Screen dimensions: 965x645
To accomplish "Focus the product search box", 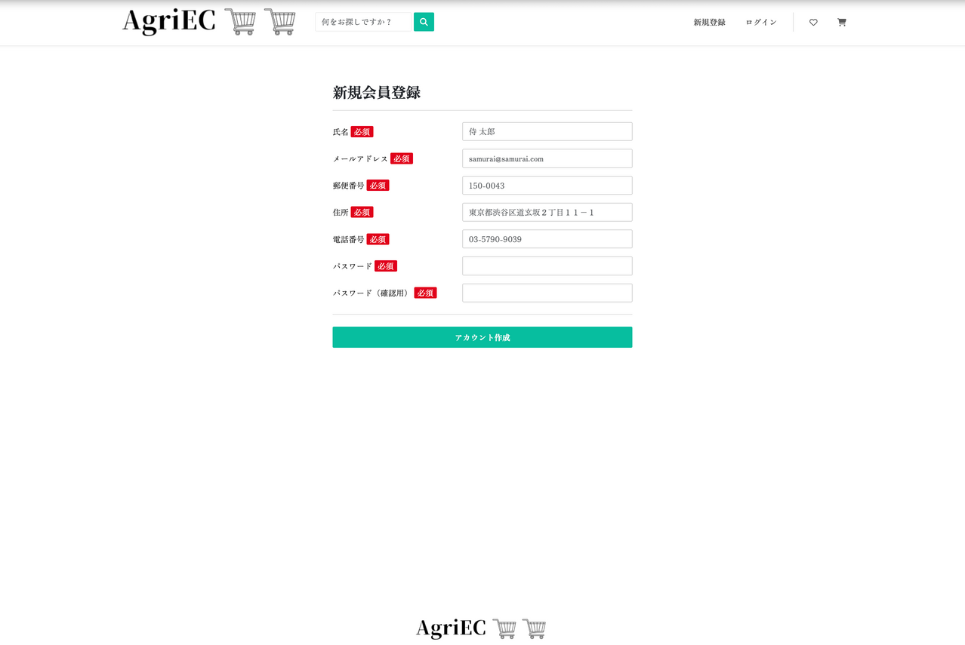I will tap(365, 22).
